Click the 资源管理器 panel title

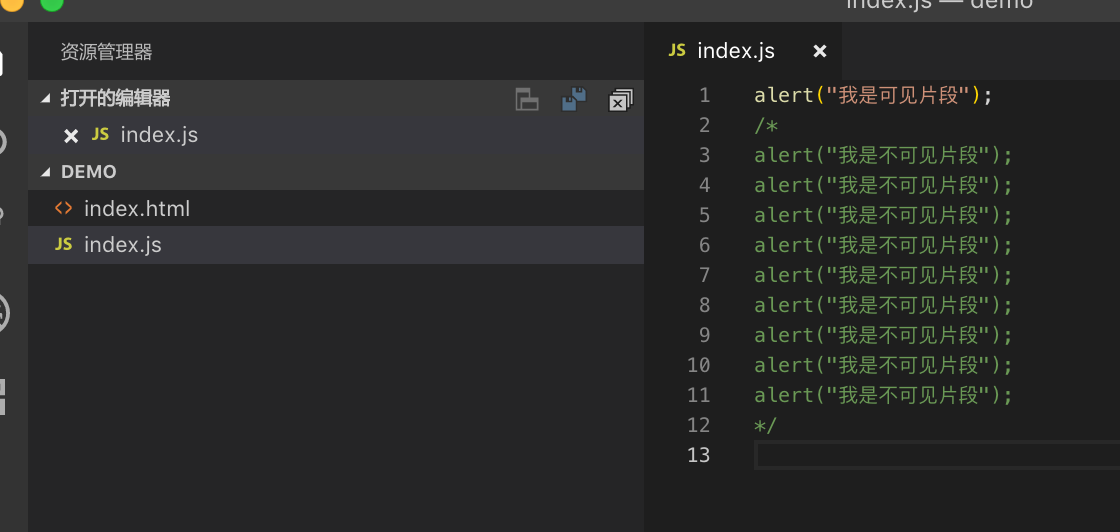pyautogui.click(x=106, y=52)
